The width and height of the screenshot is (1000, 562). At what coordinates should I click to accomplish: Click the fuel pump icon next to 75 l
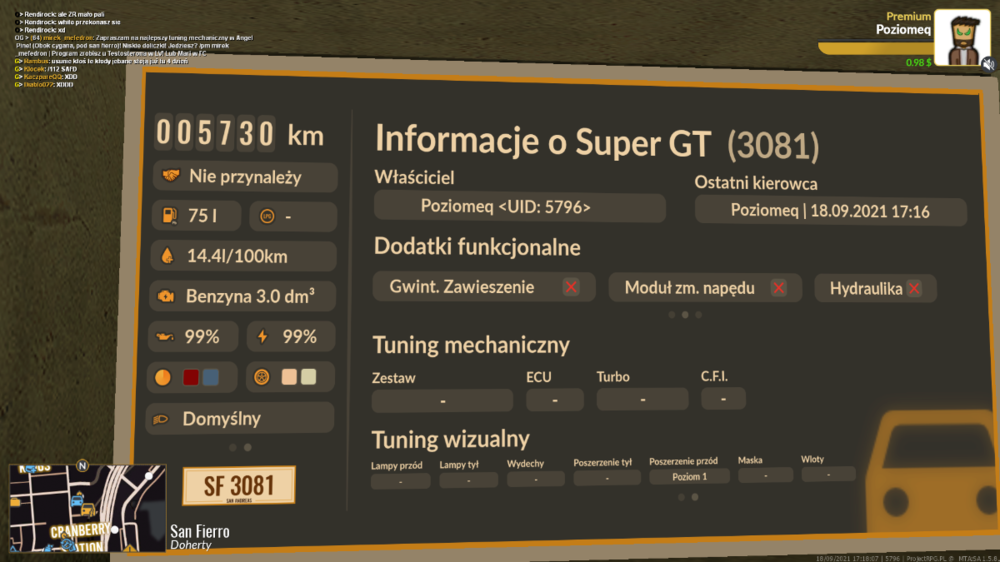click(170, 216)
